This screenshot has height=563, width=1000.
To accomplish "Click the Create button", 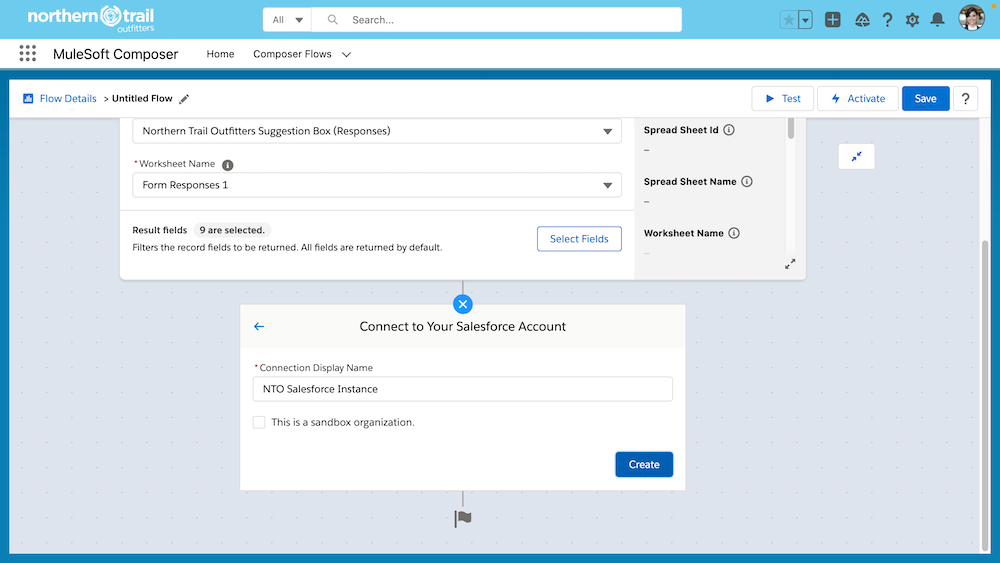I will [x=644, y=464].
